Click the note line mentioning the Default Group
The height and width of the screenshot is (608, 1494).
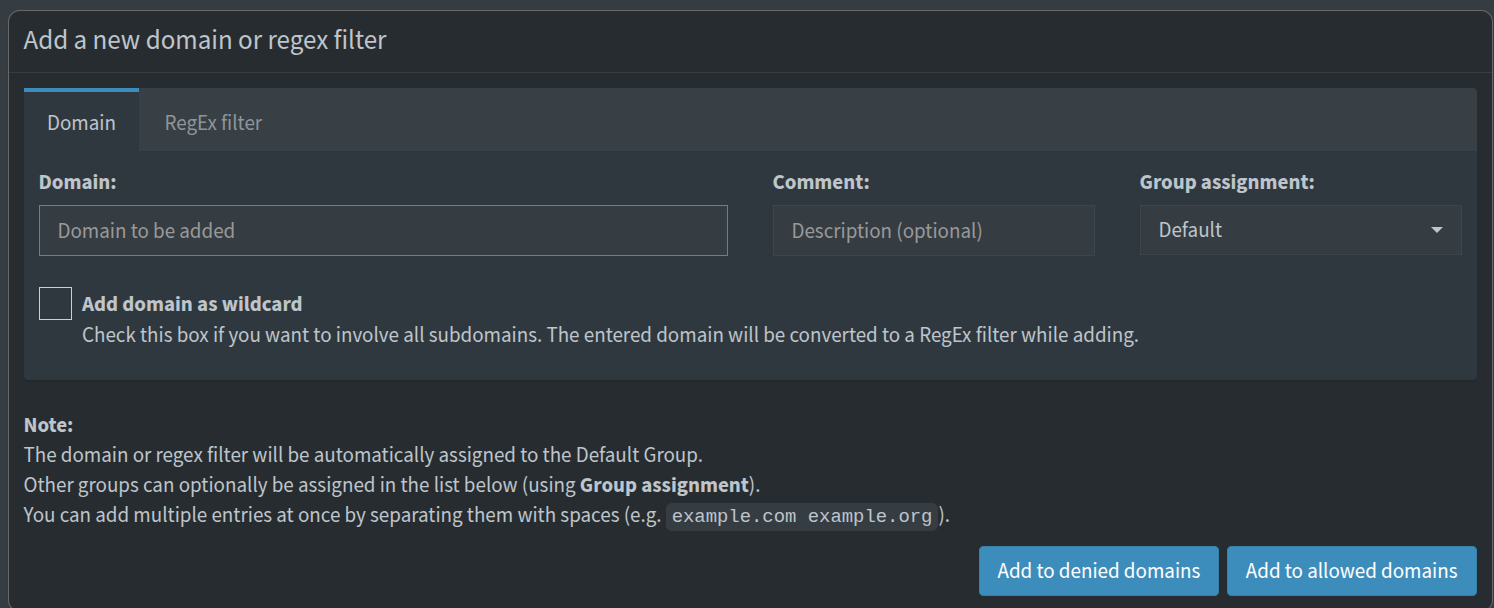pyautogui.click(x=363, y=455)
